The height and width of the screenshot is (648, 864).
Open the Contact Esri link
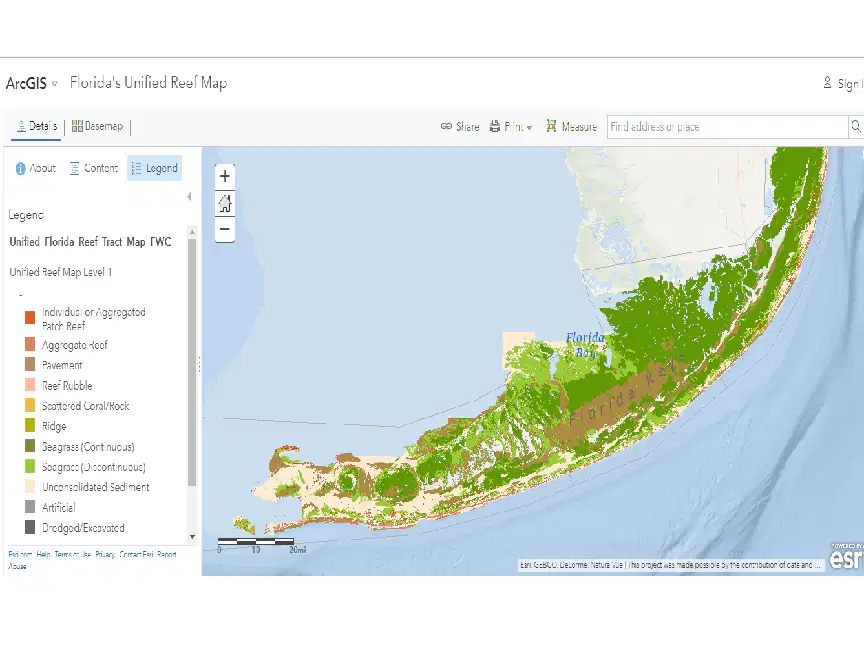click(136, 554)
